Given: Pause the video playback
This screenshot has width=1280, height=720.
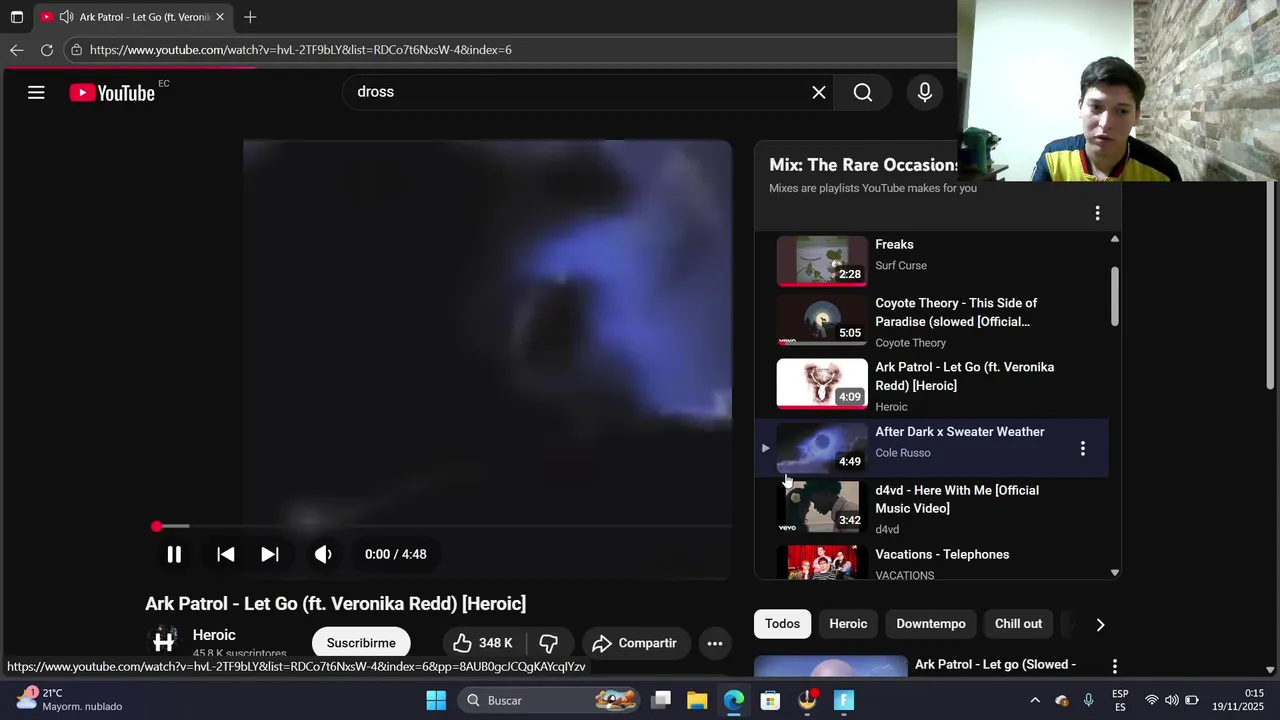Looking at the screenshot, I should (174, 554).
